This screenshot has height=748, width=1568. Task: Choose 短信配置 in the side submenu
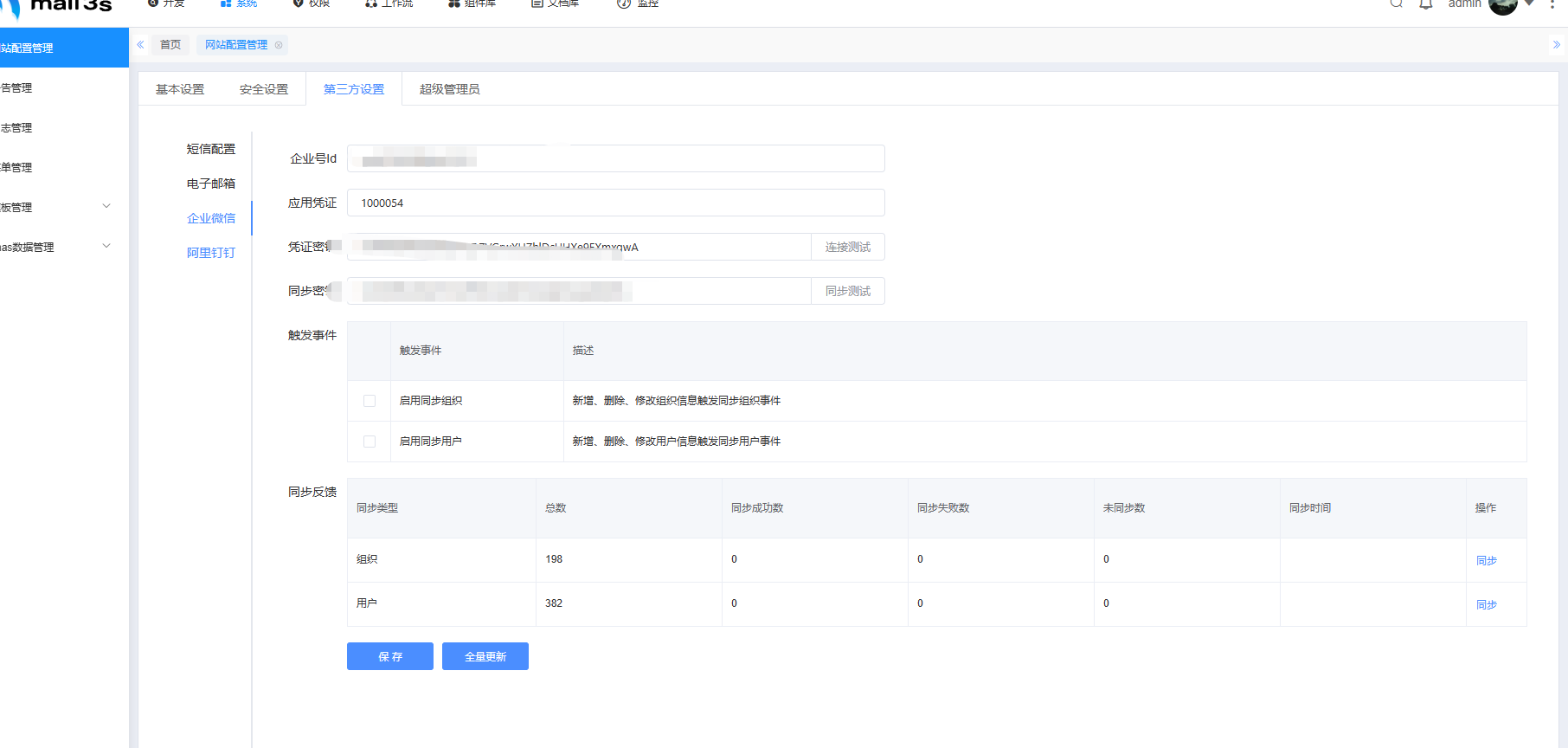point(211,149)
